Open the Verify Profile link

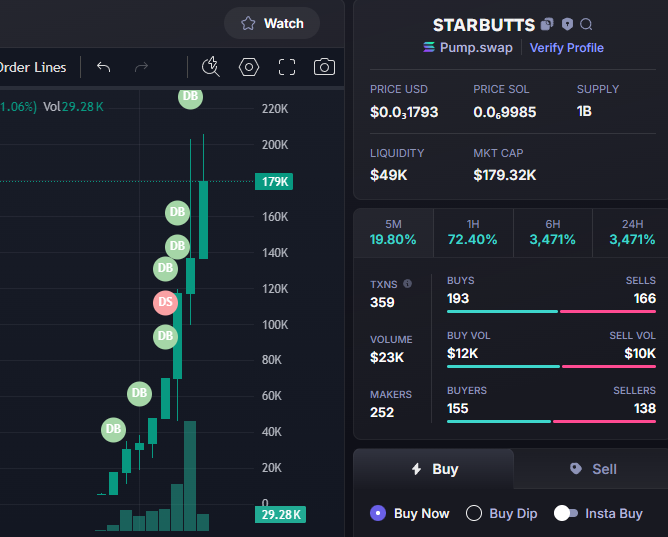pos(567,48)
